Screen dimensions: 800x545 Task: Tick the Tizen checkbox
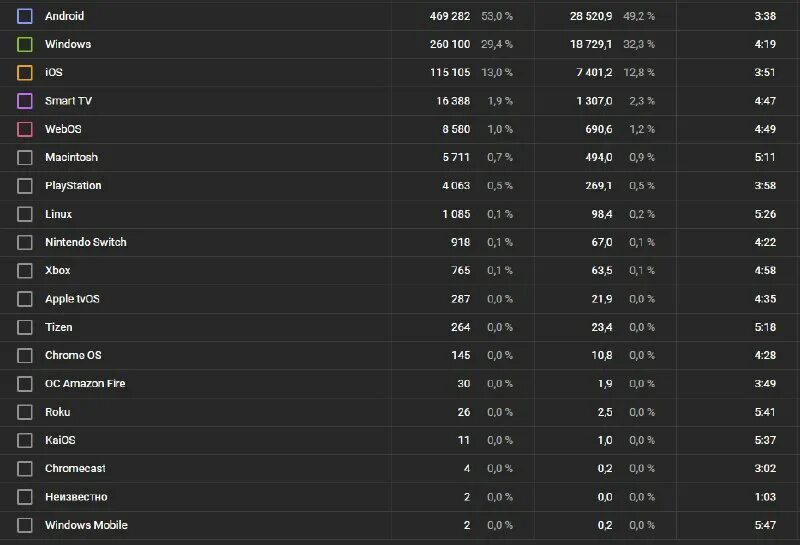24,327
